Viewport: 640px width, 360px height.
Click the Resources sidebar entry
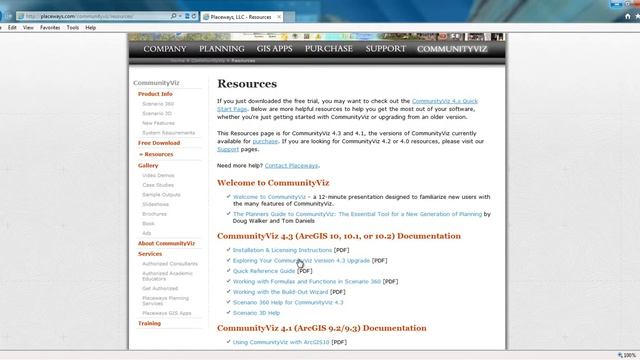[159, 154]
